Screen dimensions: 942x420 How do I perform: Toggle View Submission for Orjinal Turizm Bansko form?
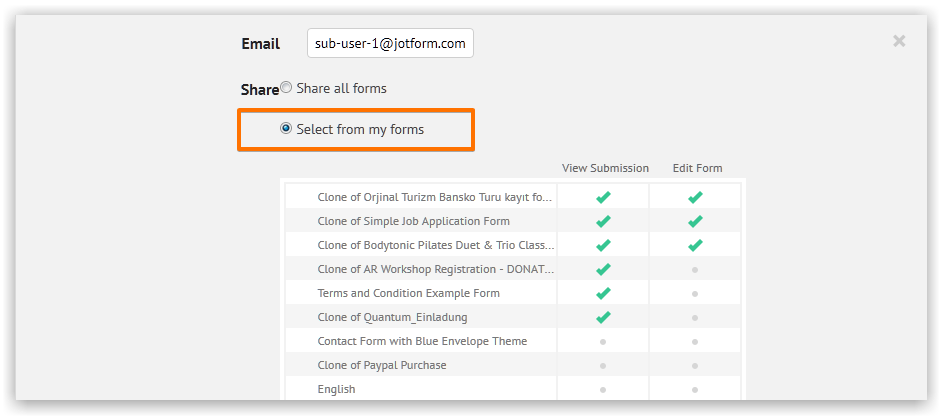[x=602, y=197]
